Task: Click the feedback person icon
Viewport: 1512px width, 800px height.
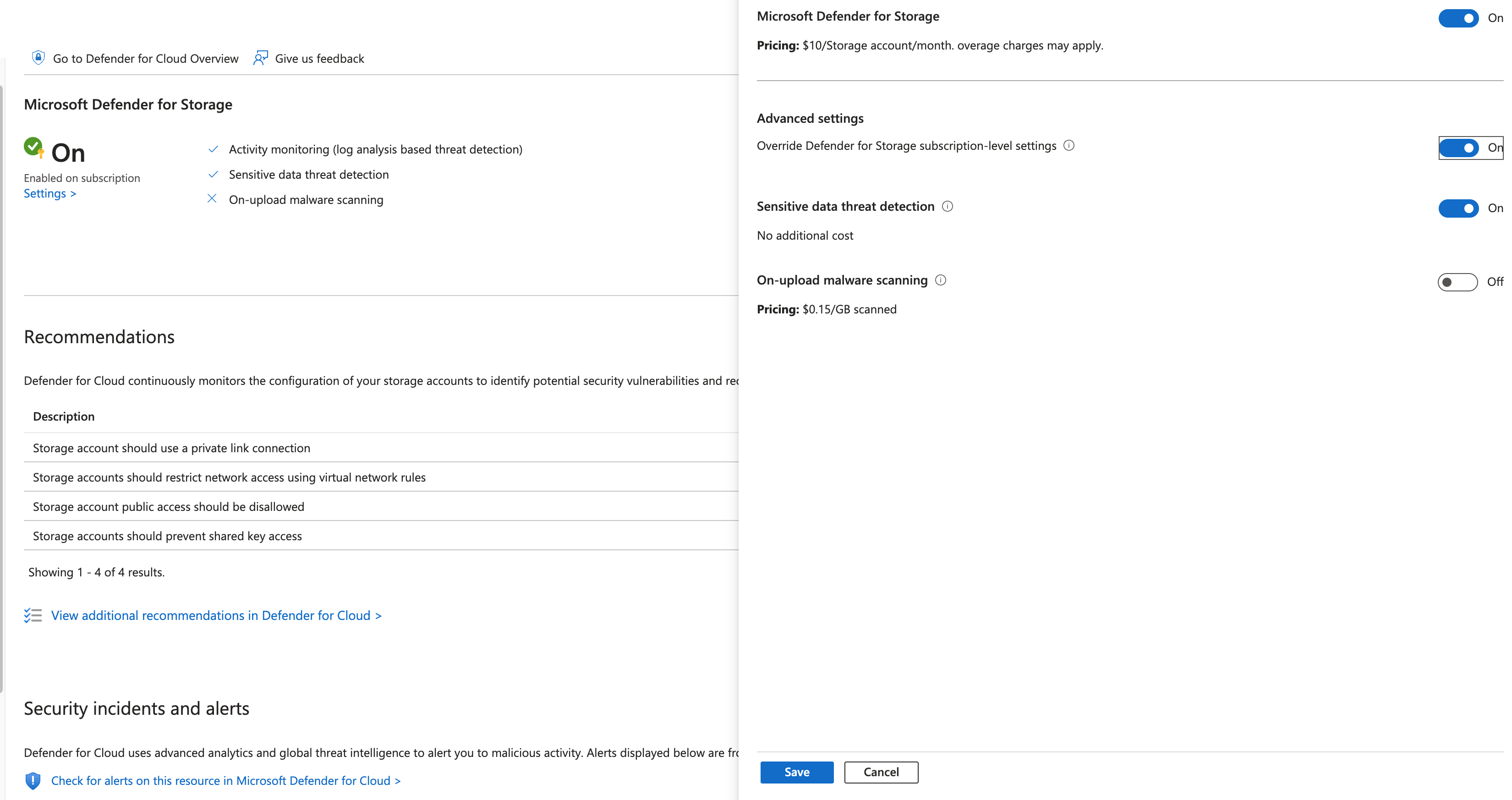Action: coord(261,58)
